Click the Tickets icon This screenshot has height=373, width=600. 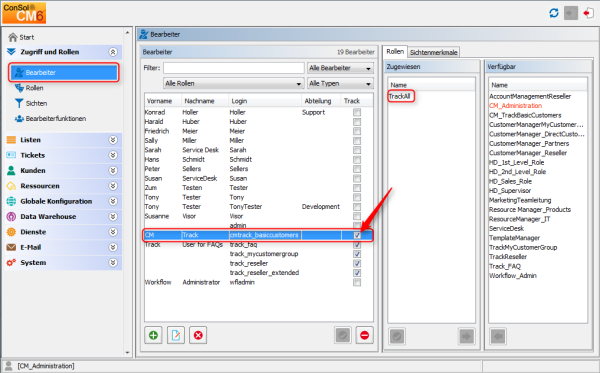[x=11, y=155]
